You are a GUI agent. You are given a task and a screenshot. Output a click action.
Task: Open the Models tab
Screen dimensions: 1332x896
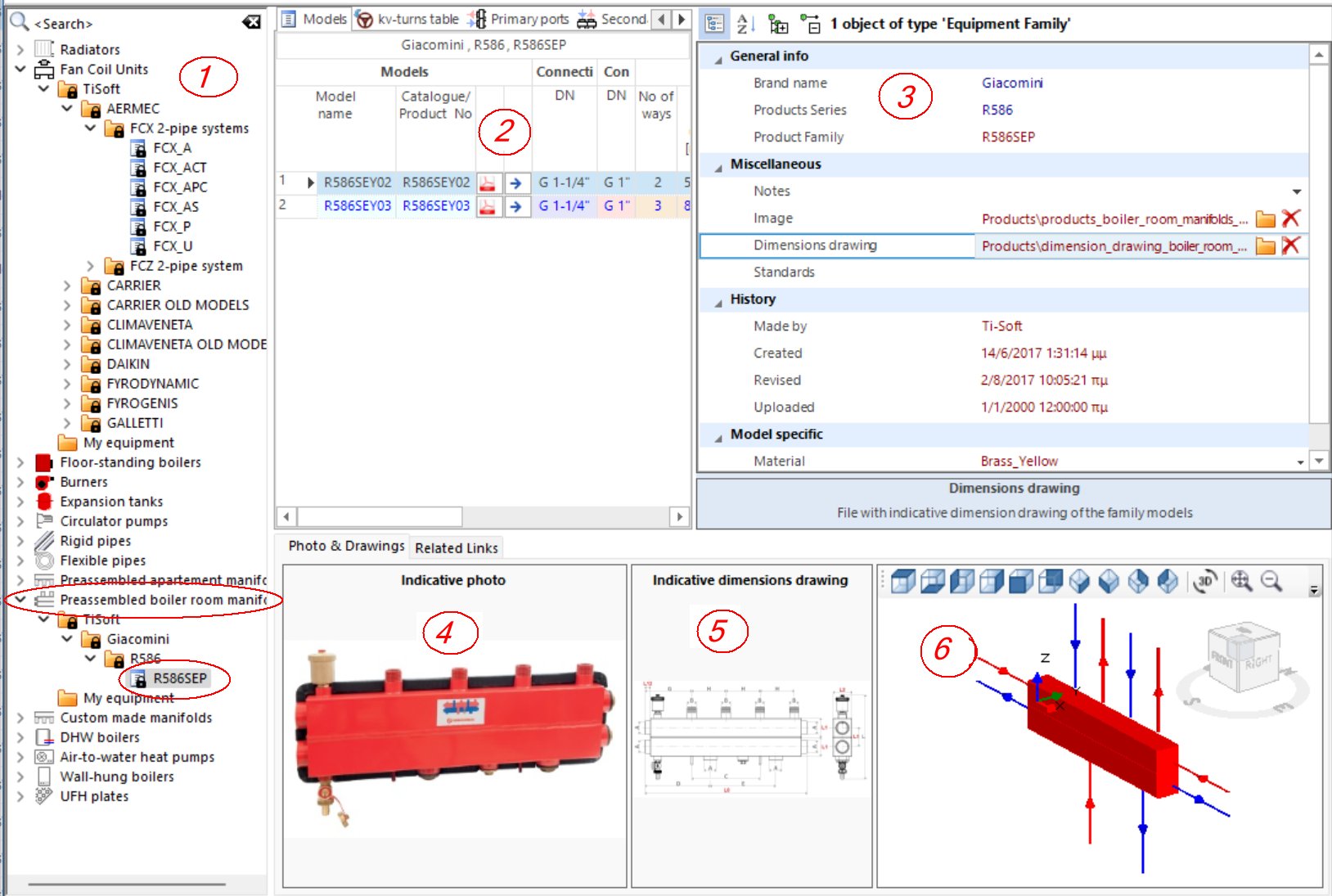tap(315, 19)
